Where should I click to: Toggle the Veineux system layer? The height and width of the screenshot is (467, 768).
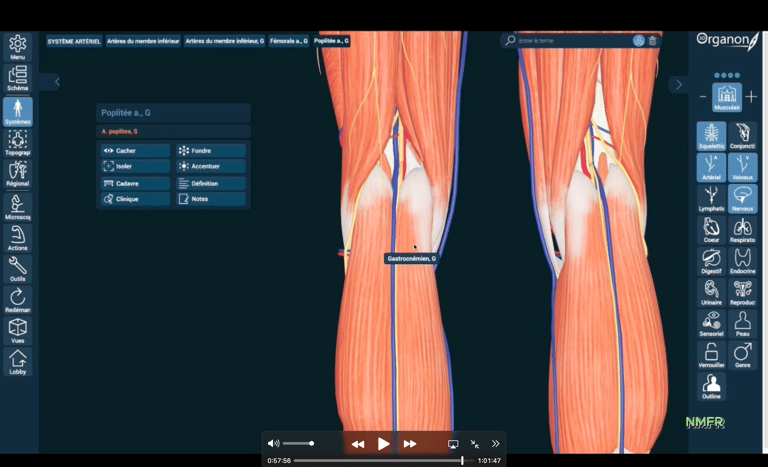743,168
